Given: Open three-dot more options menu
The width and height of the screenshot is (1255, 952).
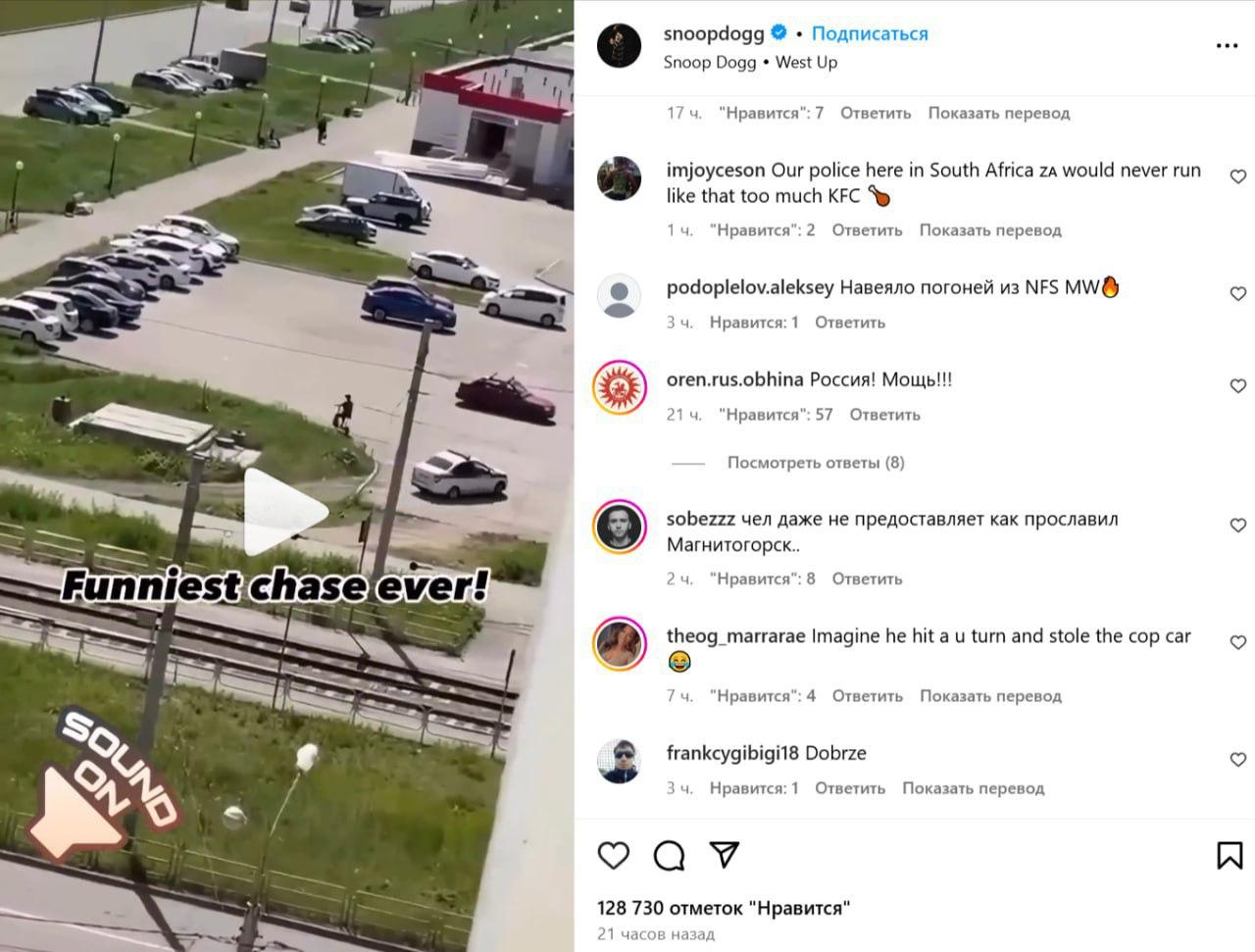Looking at the screenshot, I should tap(1227, 45).
